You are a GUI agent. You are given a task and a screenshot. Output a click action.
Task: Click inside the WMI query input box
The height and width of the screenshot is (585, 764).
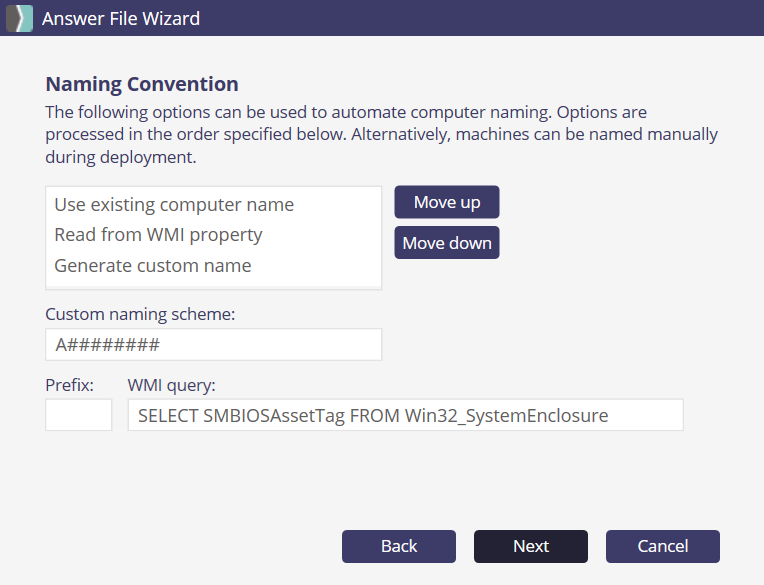405,415
